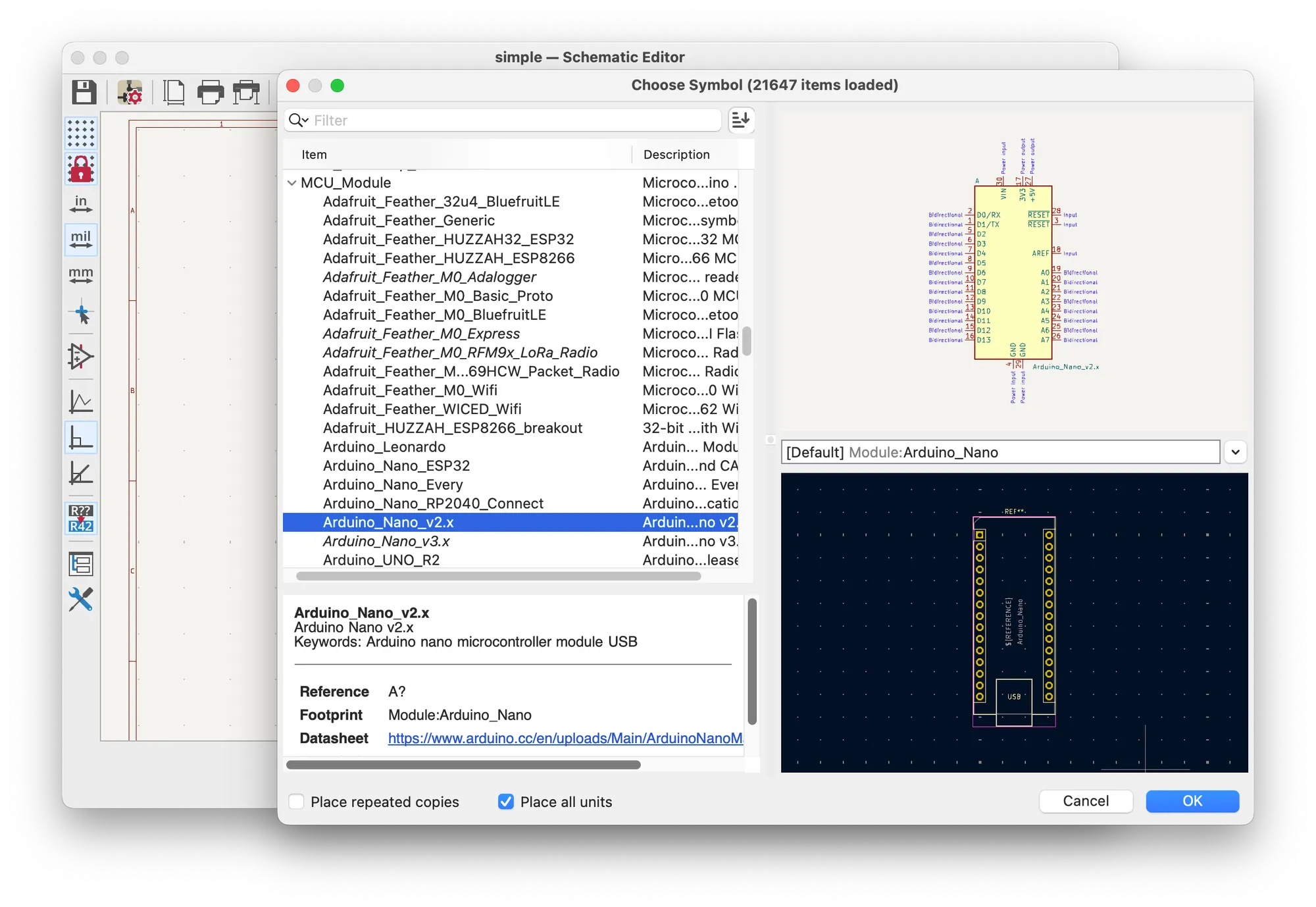This screenshot has height=907, width=1316.
Task: Toggle the red padlock icon
Action: [81, 169]
